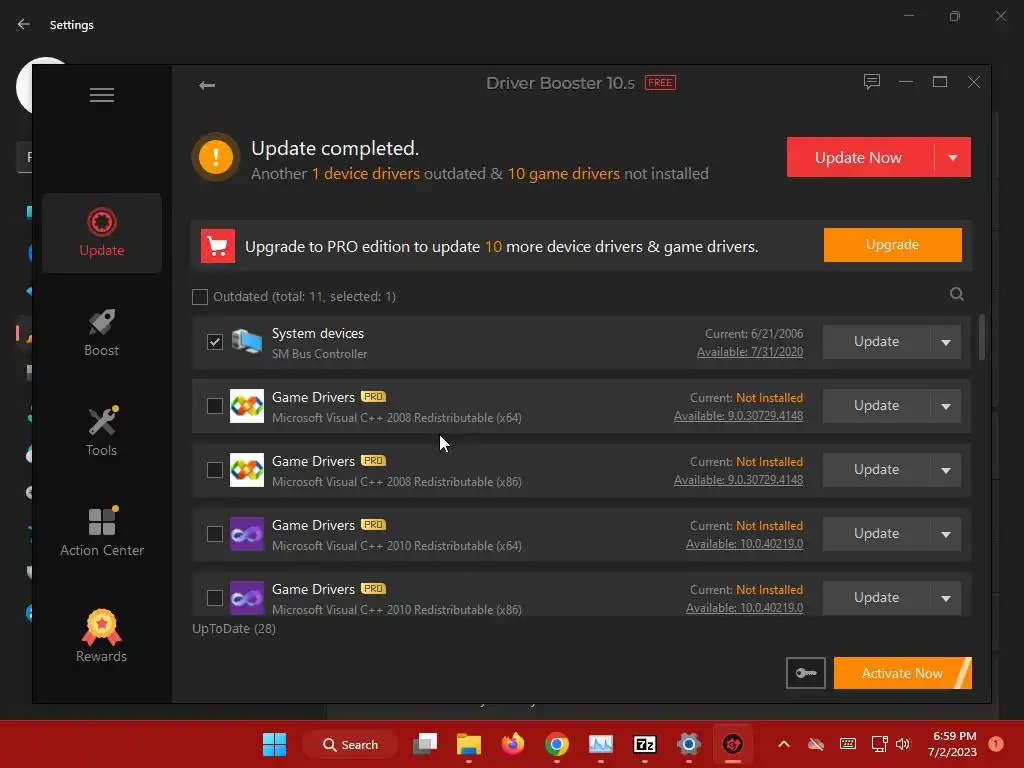Update Visual C++ 2008 Redistributable (x64)
This screenshot has height=768, width=1024.
[876, 406]
